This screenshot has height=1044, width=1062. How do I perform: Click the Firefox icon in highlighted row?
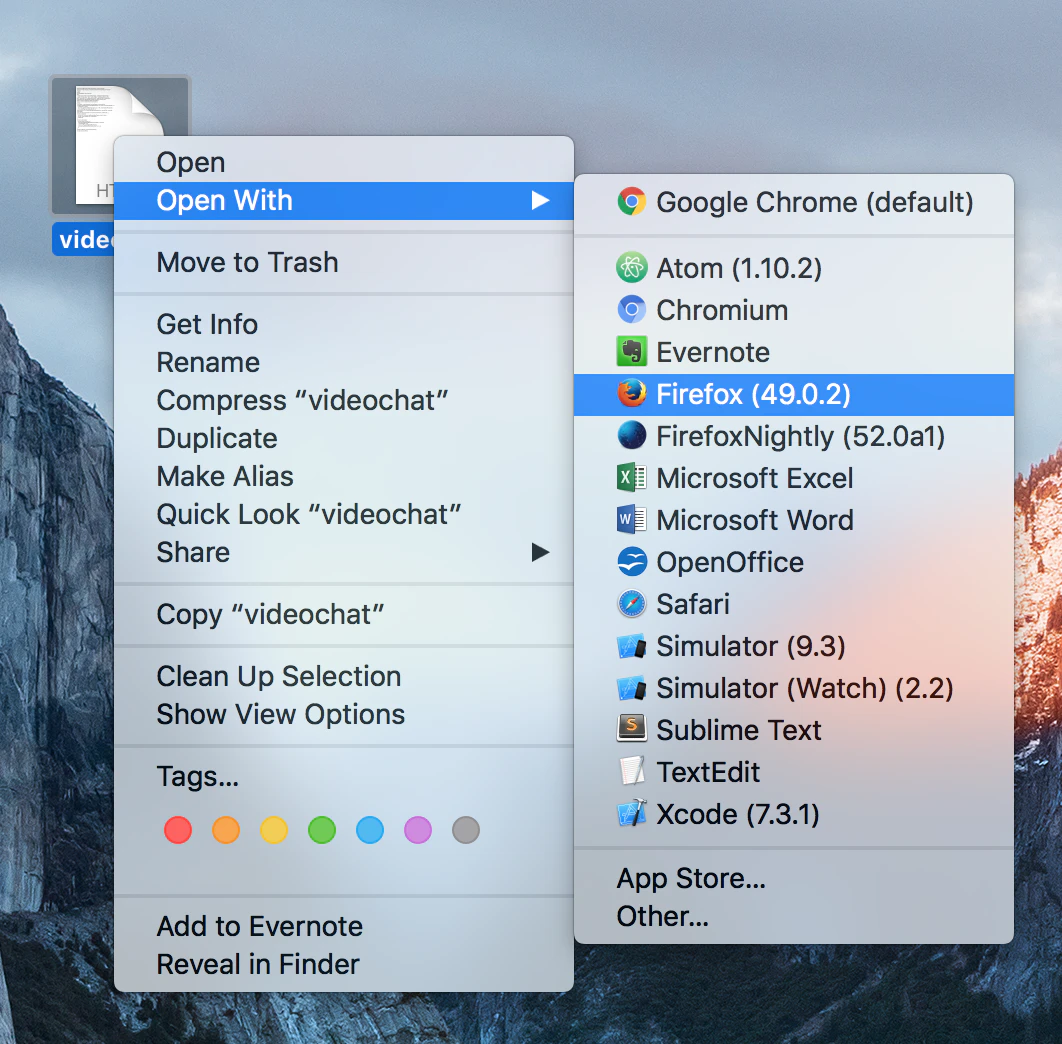pos(631,394)
